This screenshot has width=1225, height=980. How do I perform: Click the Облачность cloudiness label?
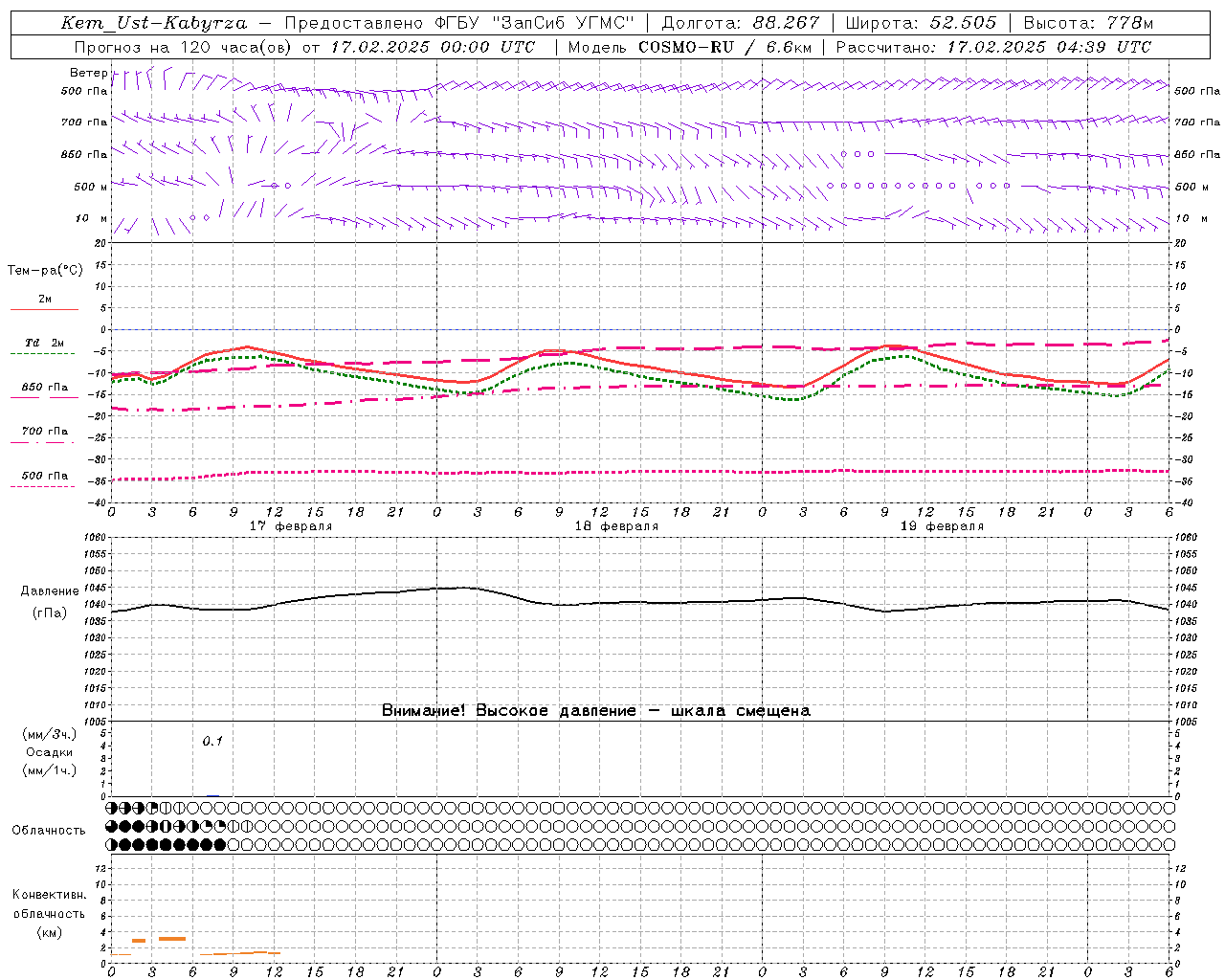click(x=49, y=831)
